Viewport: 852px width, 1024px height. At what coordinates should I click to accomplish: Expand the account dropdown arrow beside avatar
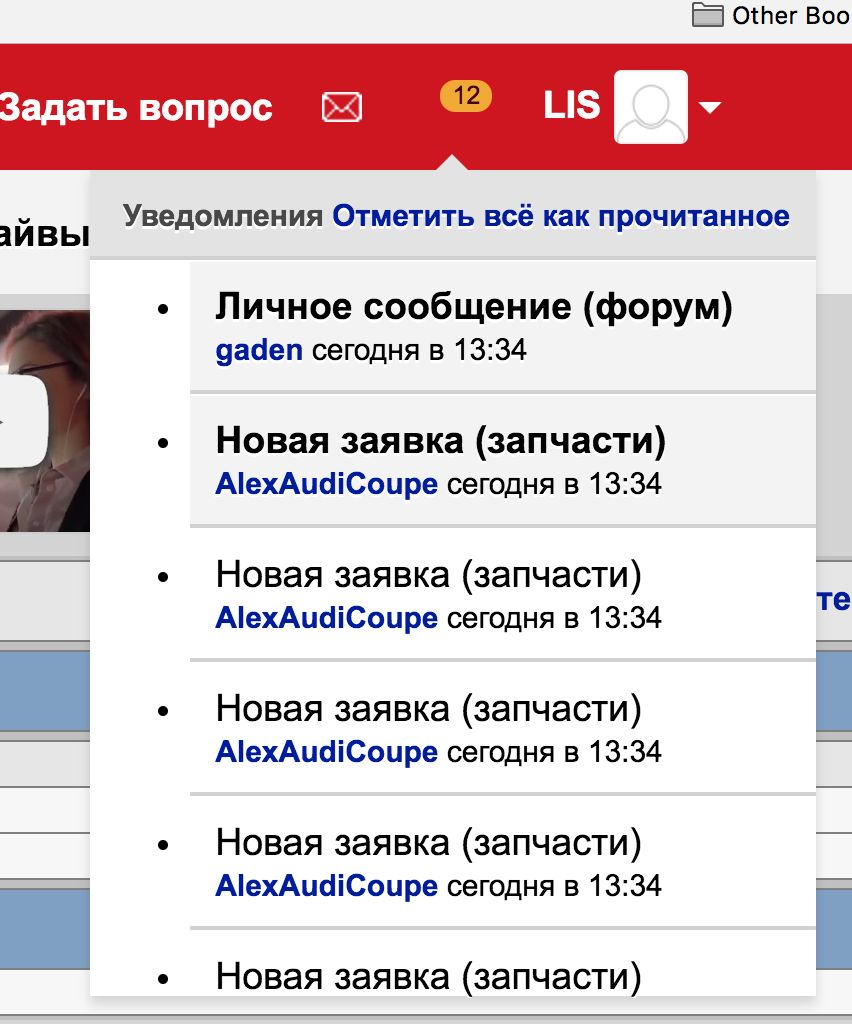pyautogui.click(x=710, y=108)
